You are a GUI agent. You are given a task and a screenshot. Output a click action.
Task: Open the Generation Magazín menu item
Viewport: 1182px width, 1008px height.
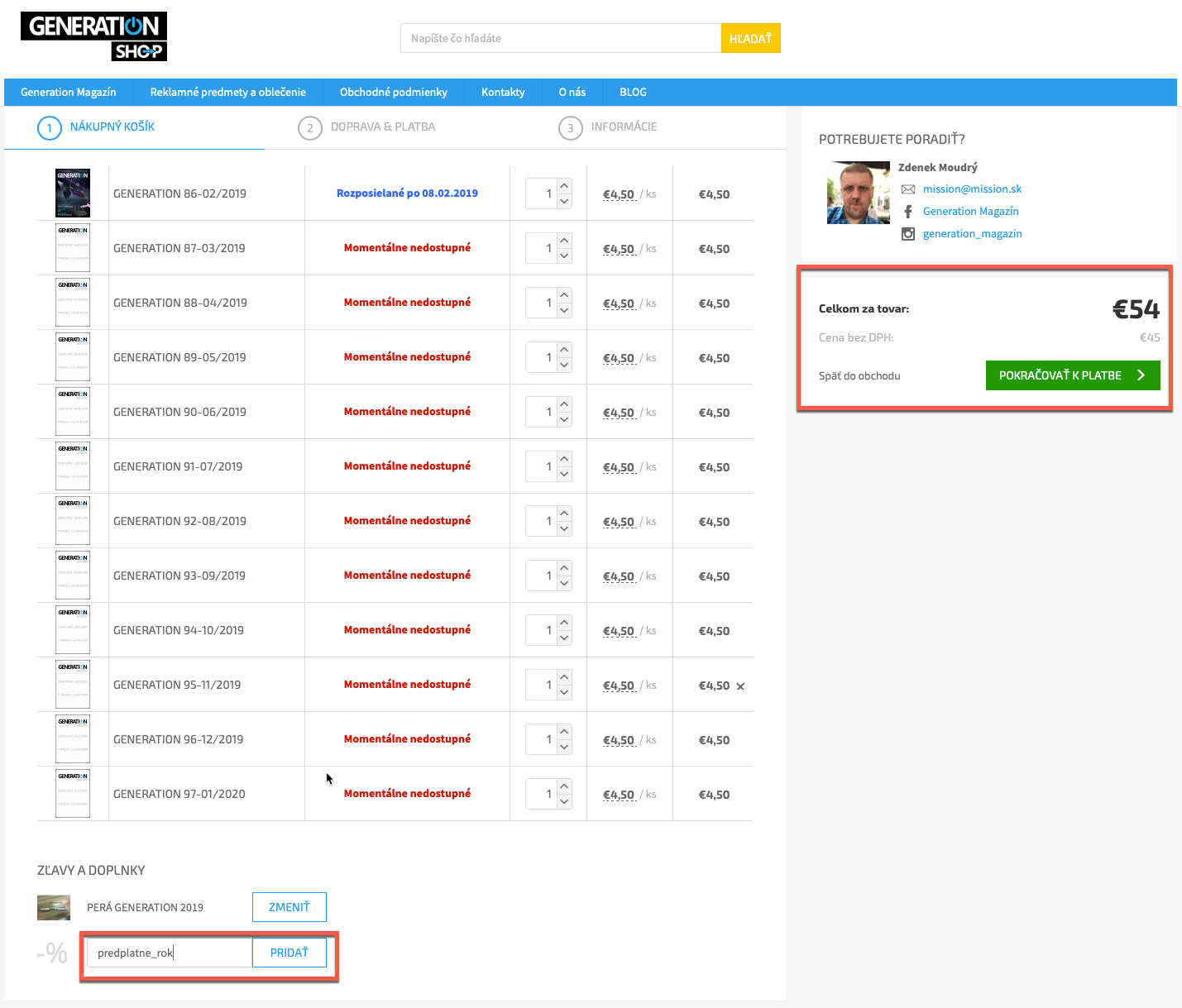69,92
